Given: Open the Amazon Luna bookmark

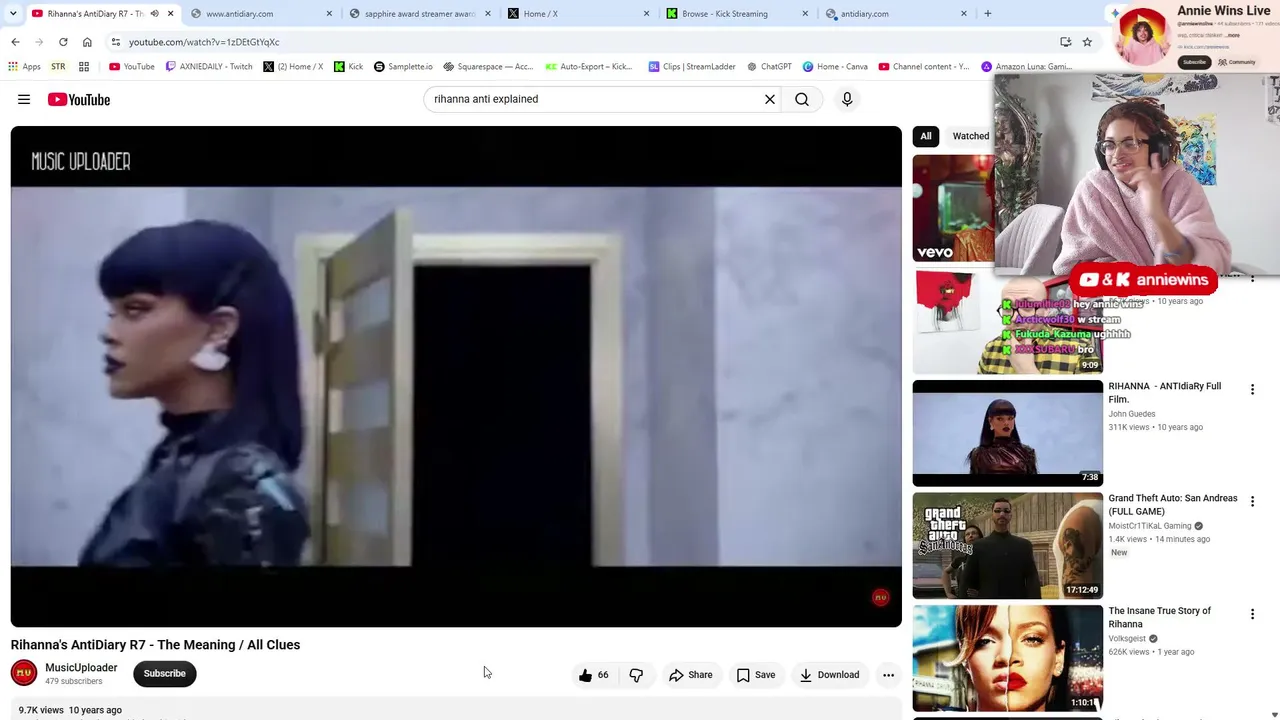Looking at the screenshot, I should point(1027,67).
